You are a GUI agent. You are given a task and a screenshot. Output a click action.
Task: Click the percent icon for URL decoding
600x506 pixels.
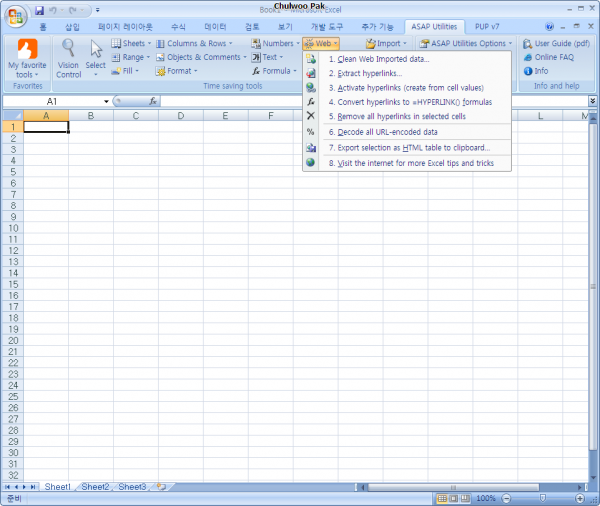[311, 132]
